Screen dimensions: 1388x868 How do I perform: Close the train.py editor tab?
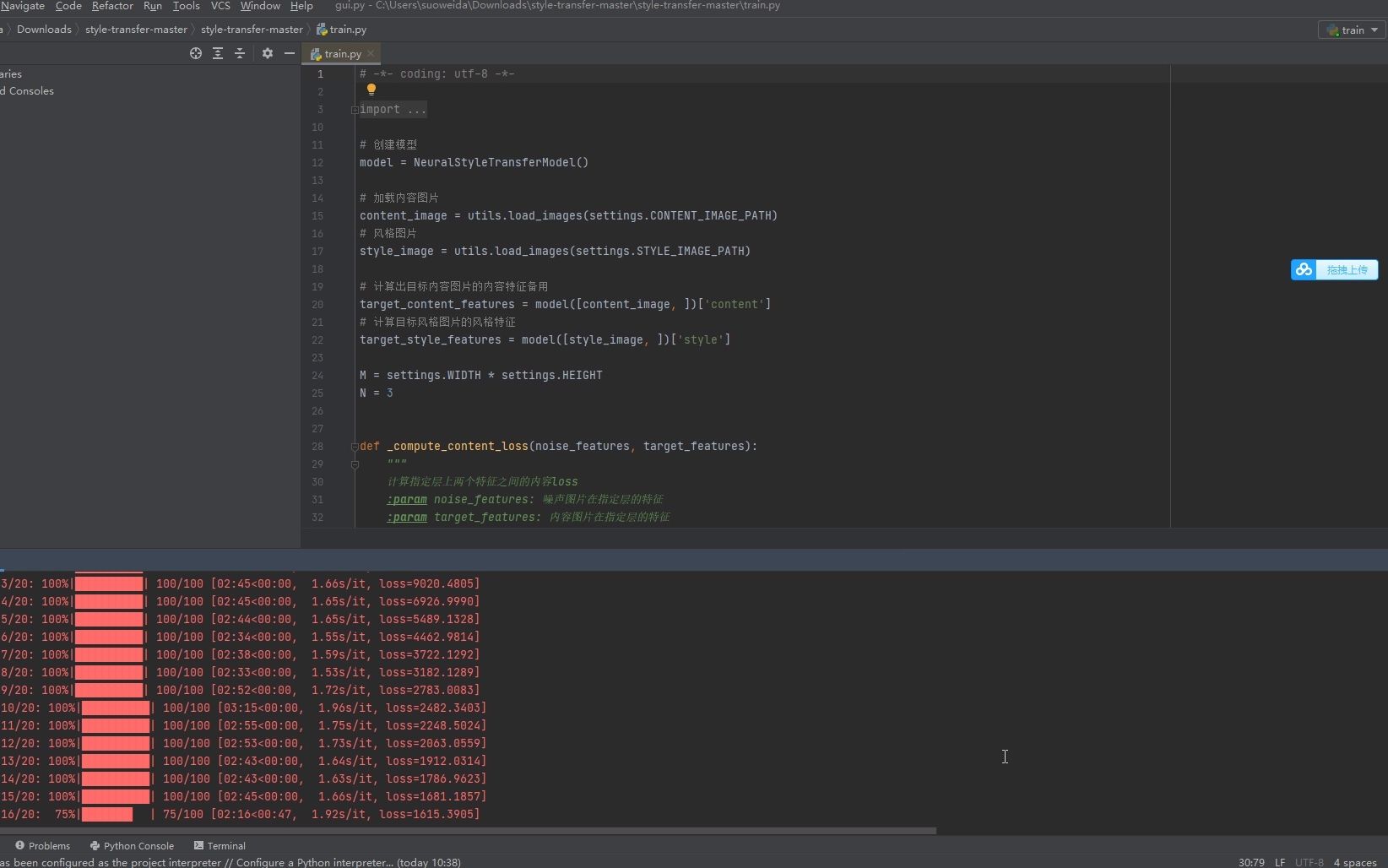tap(371, 53)
